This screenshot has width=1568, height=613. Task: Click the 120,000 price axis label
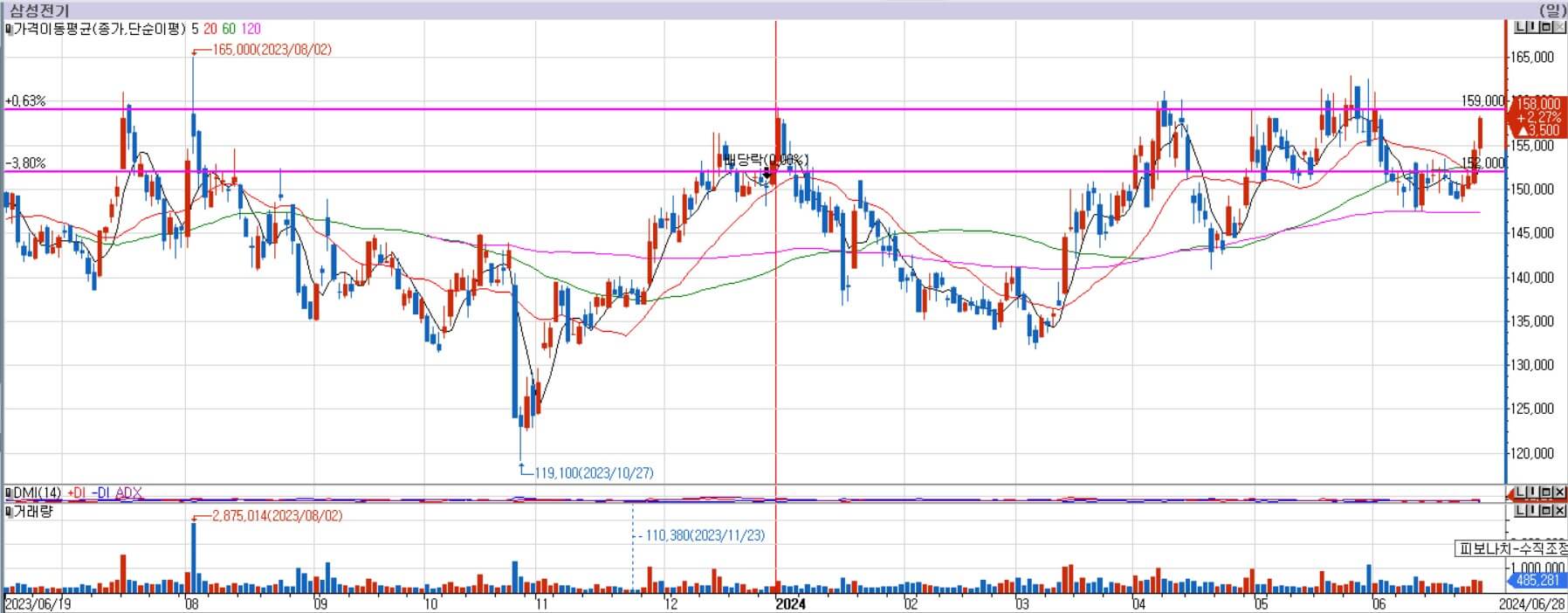1533,453
